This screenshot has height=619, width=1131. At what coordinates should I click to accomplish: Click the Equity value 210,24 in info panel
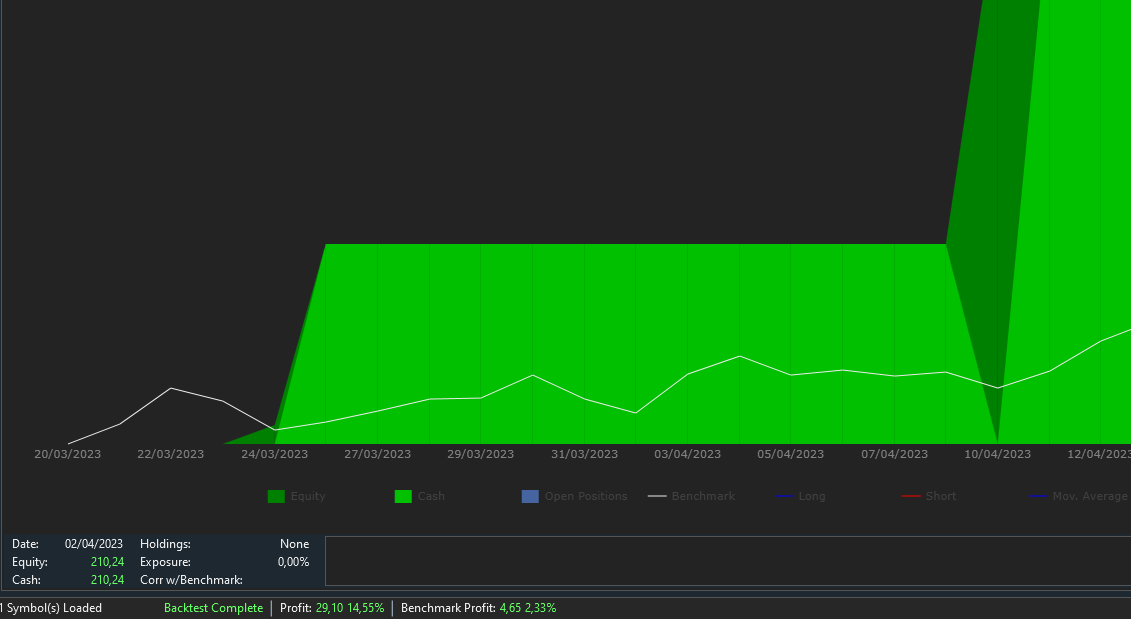point(107,562)
